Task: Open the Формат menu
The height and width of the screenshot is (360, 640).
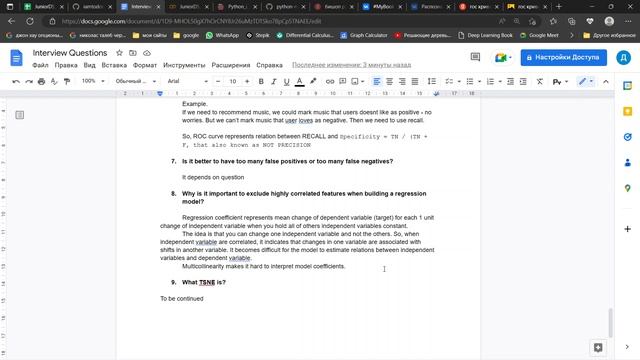Action: point(144,65)
